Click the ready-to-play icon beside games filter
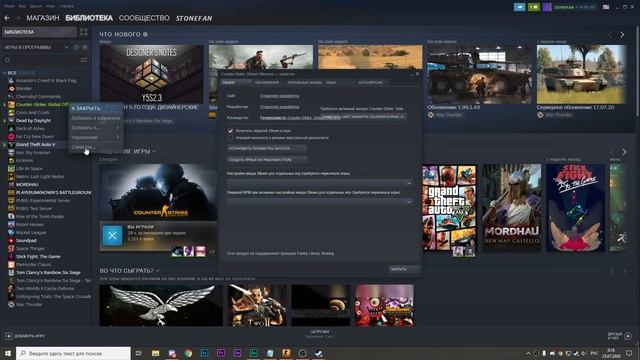 (x=85, y=47)
